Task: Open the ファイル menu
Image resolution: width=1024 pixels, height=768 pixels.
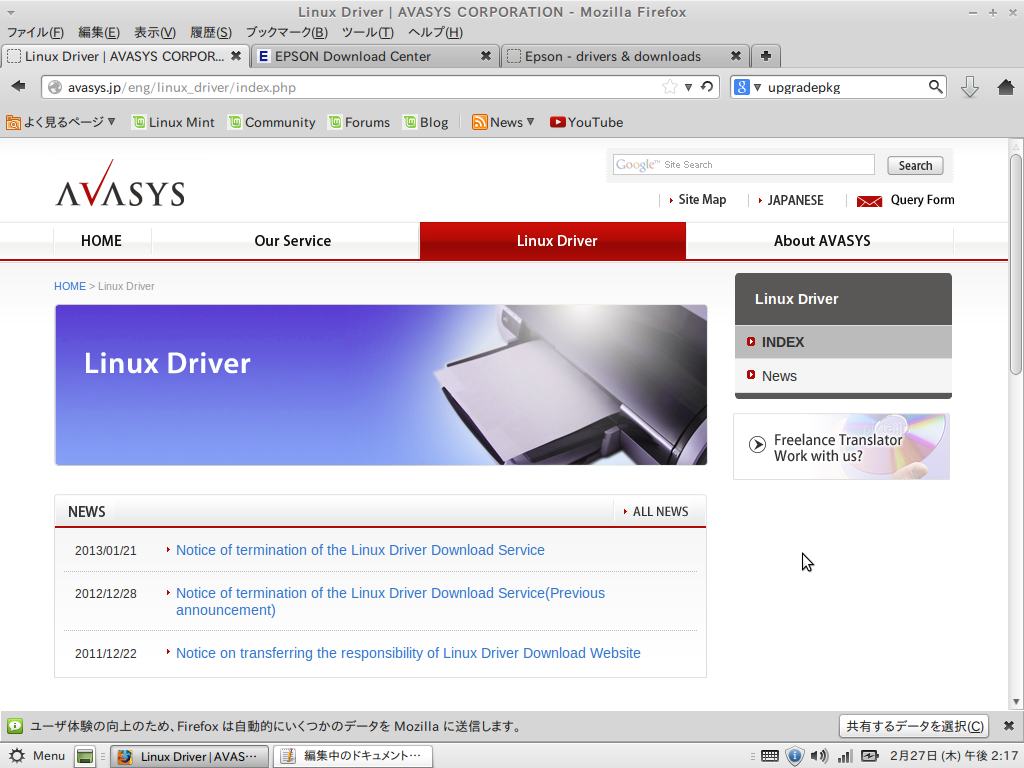Action: click(x=35, y=33)
